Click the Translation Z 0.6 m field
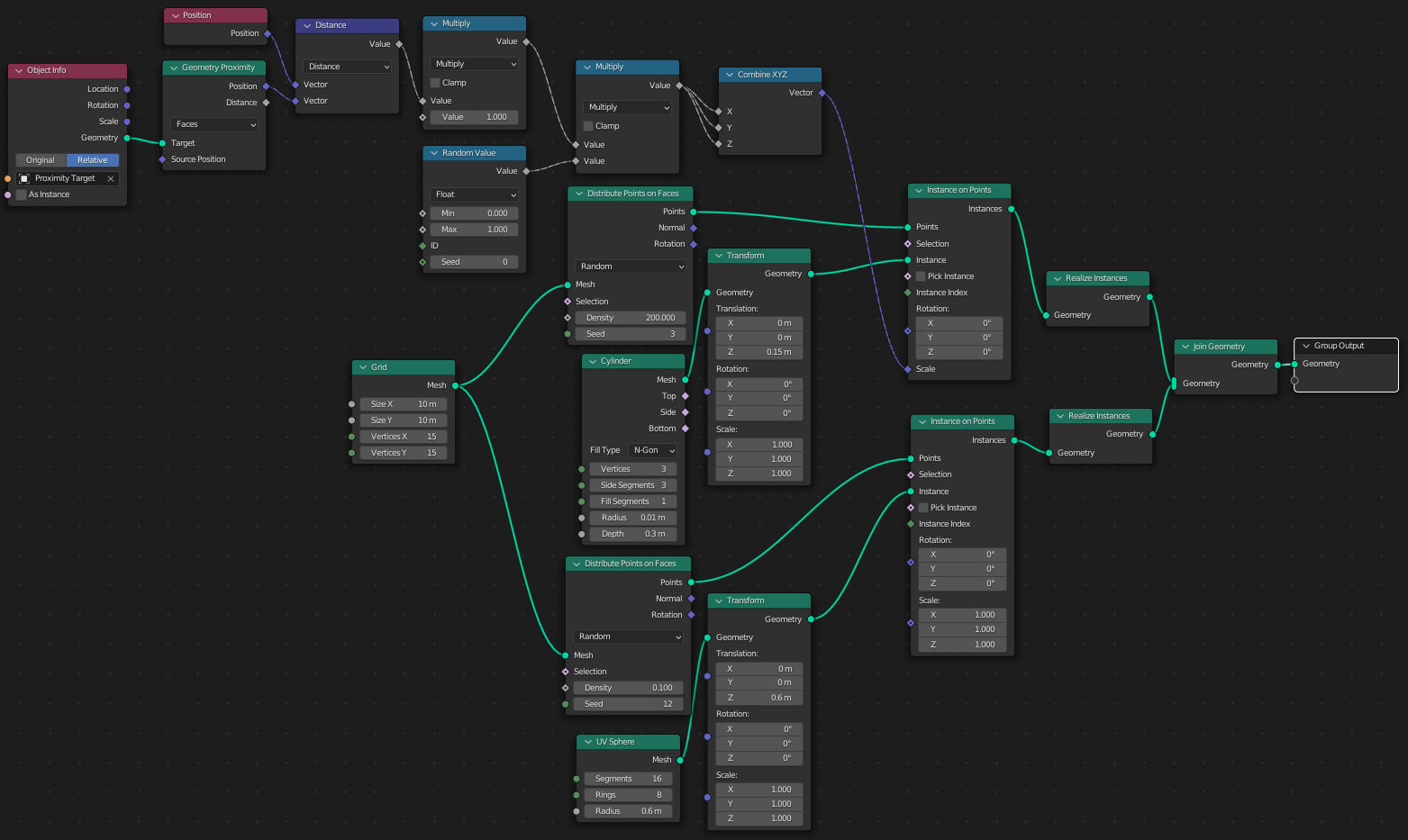This screenshot has width=1408, height=840. pyautogui.click(x=759, y=698)
